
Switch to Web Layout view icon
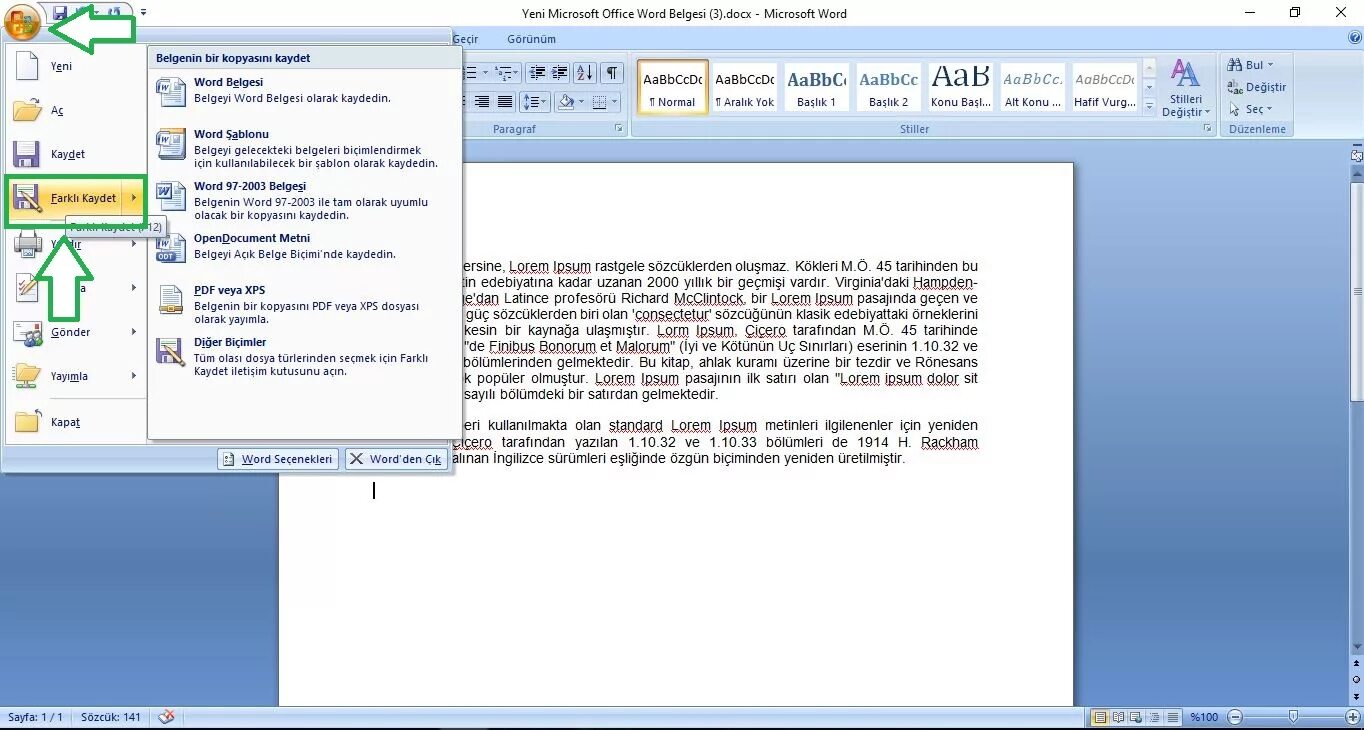coord(1136,717)
